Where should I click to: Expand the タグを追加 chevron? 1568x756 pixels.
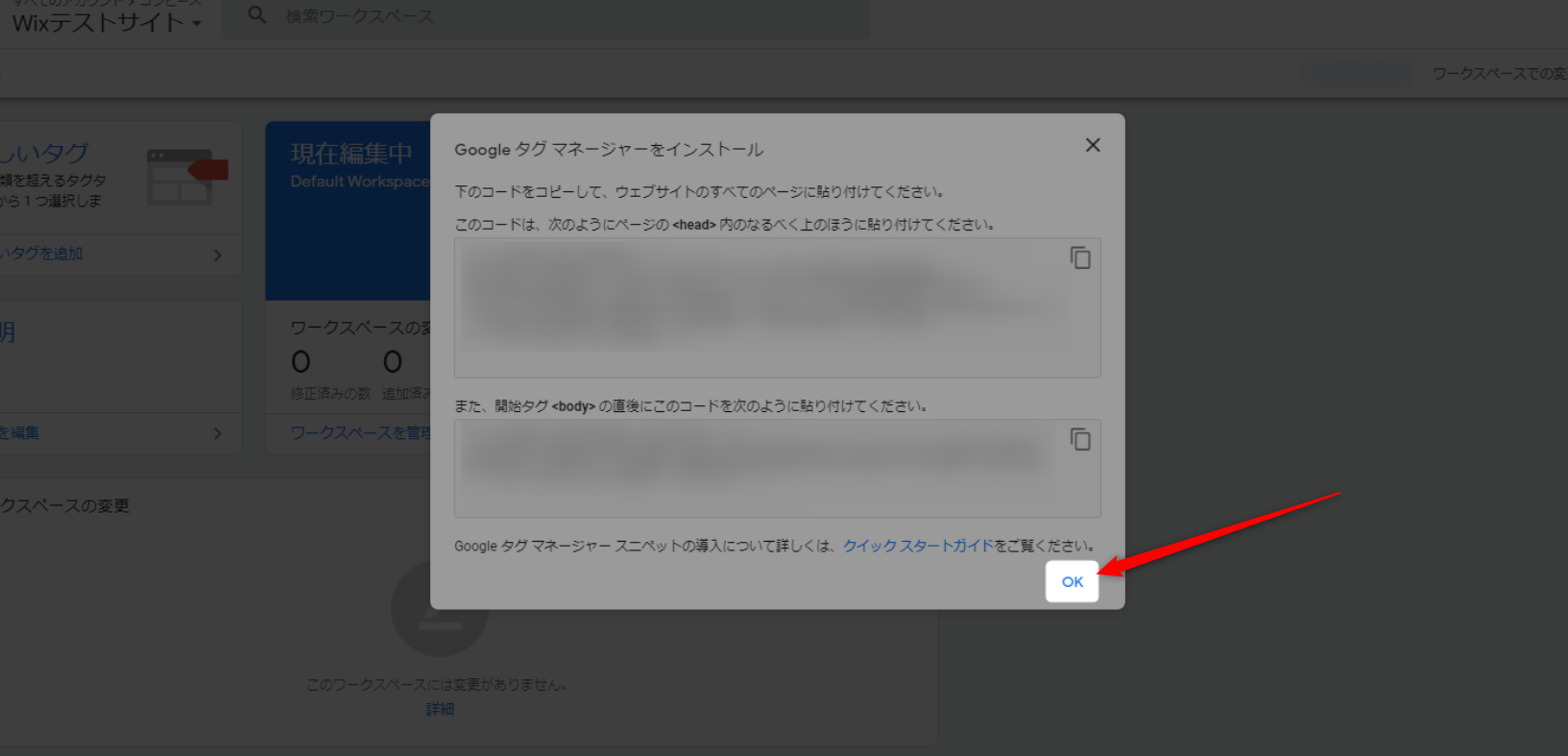pos(218,255)
